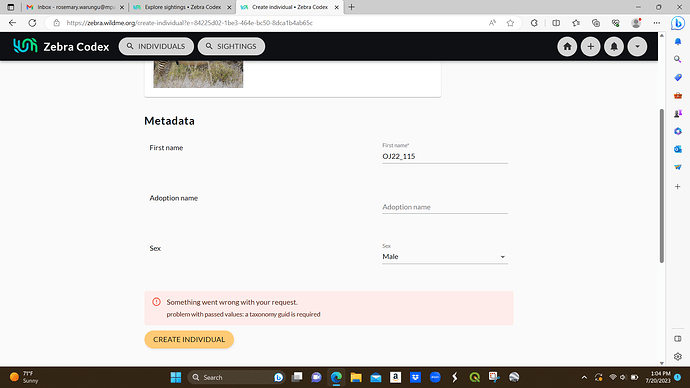This screenshot has height=388, width=690.
Task: Open the Sex dropdown showing Male
Action: pyautogui.click(x=445, y=256)
